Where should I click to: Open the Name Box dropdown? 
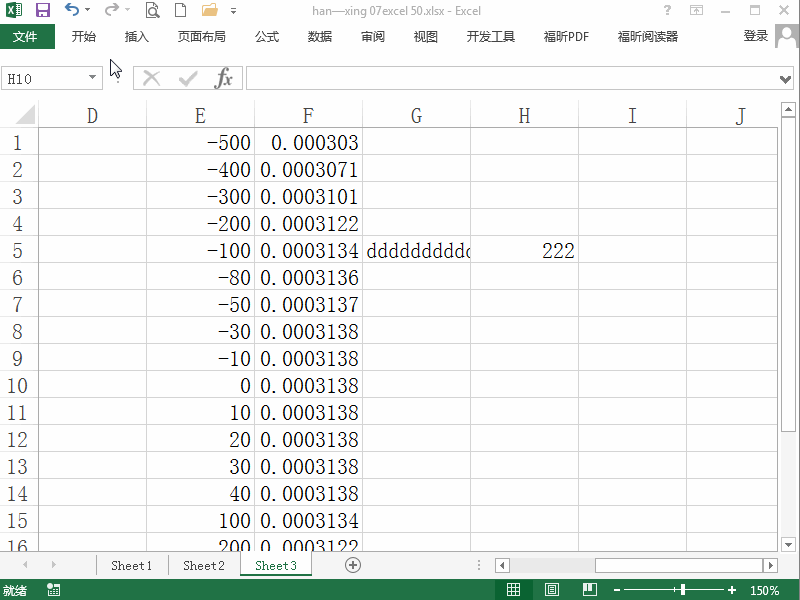[93, 77]
